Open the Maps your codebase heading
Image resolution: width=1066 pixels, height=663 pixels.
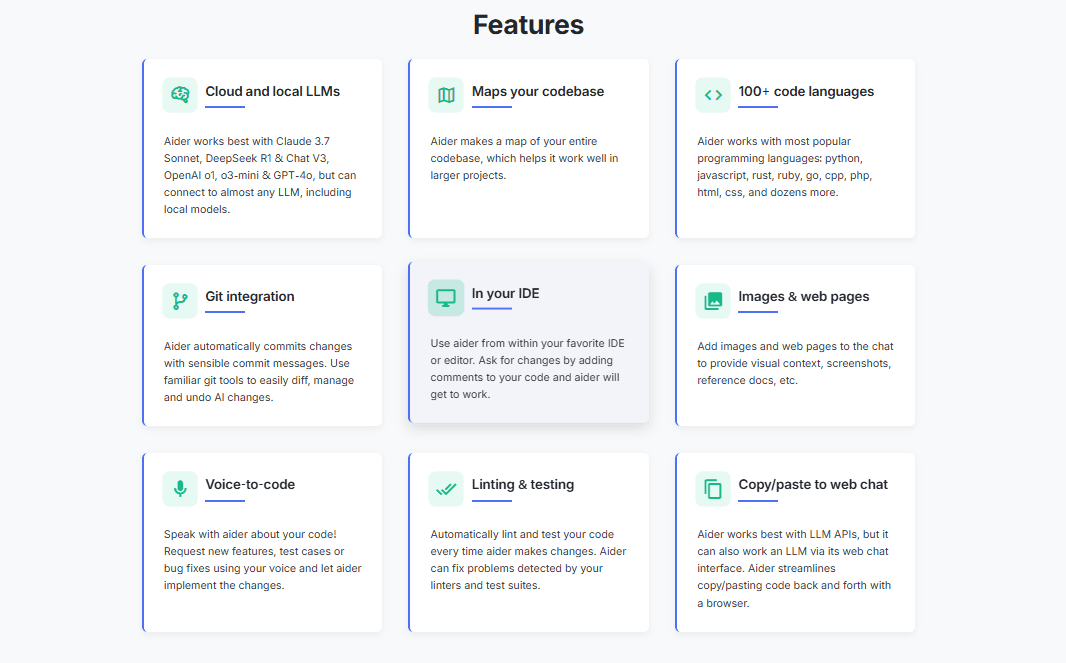(x=537, y=91)
